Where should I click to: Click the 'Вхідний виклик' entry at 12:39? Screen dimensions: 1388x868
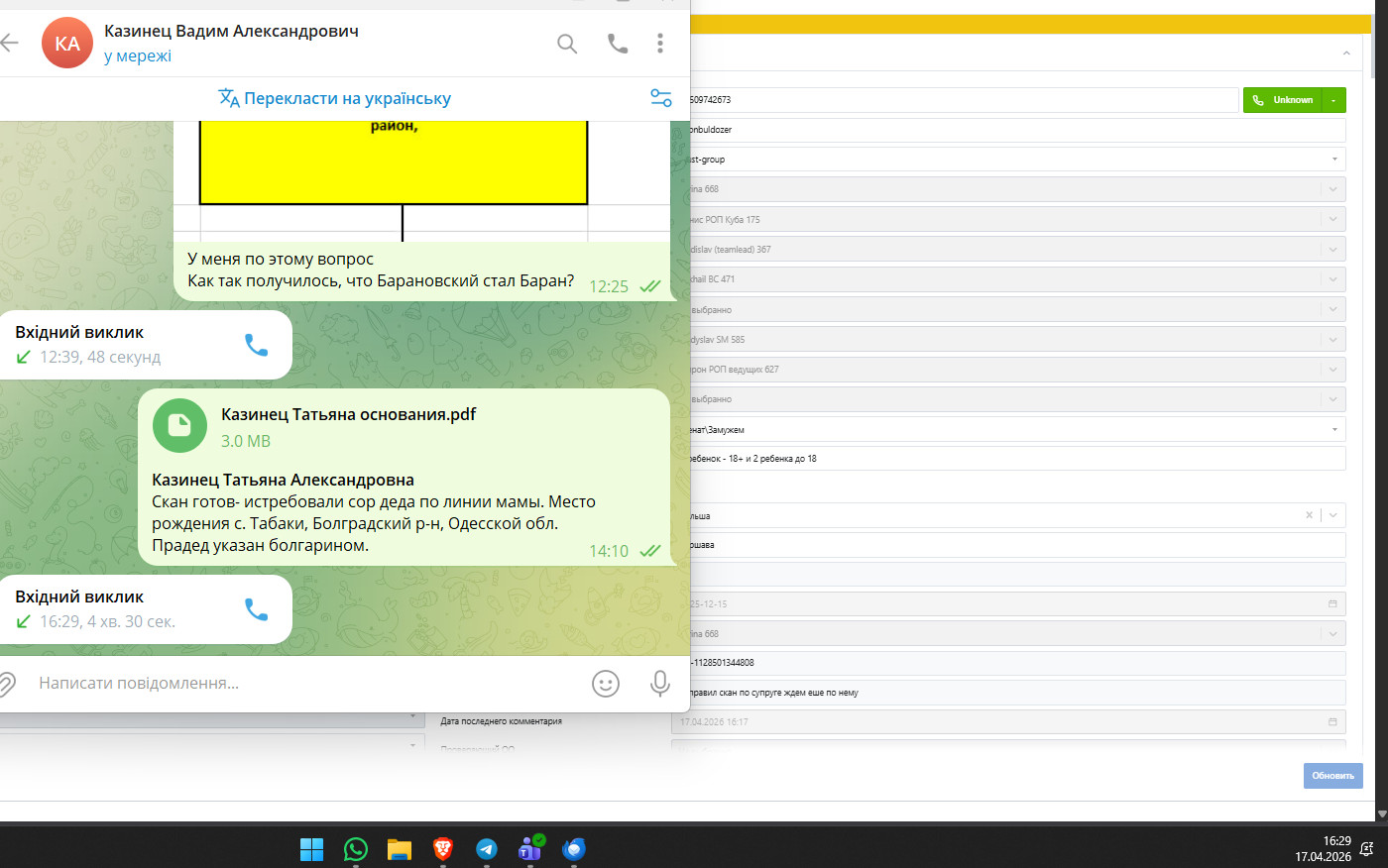tap(146, 345)
